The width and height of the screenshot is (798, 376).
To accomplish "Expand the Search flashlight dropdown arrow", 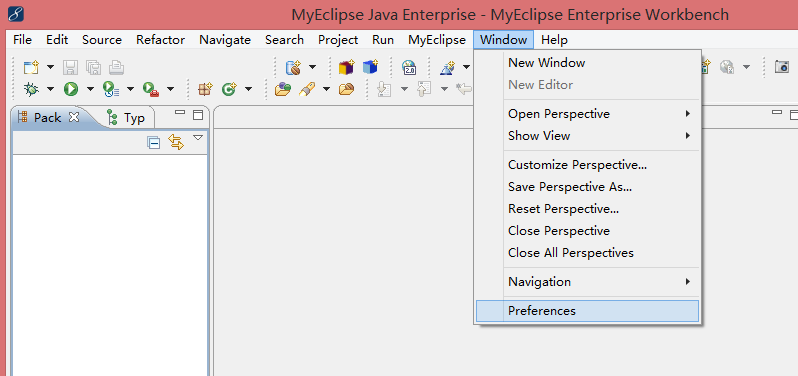I will pos(326,90).
